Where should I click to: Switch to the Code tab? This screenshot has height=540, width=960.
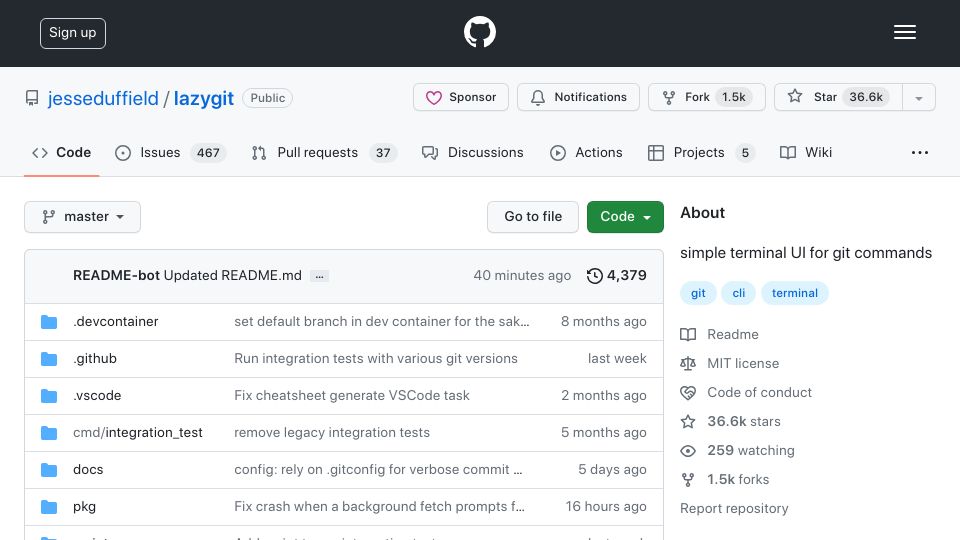click(x=61, y=152)
